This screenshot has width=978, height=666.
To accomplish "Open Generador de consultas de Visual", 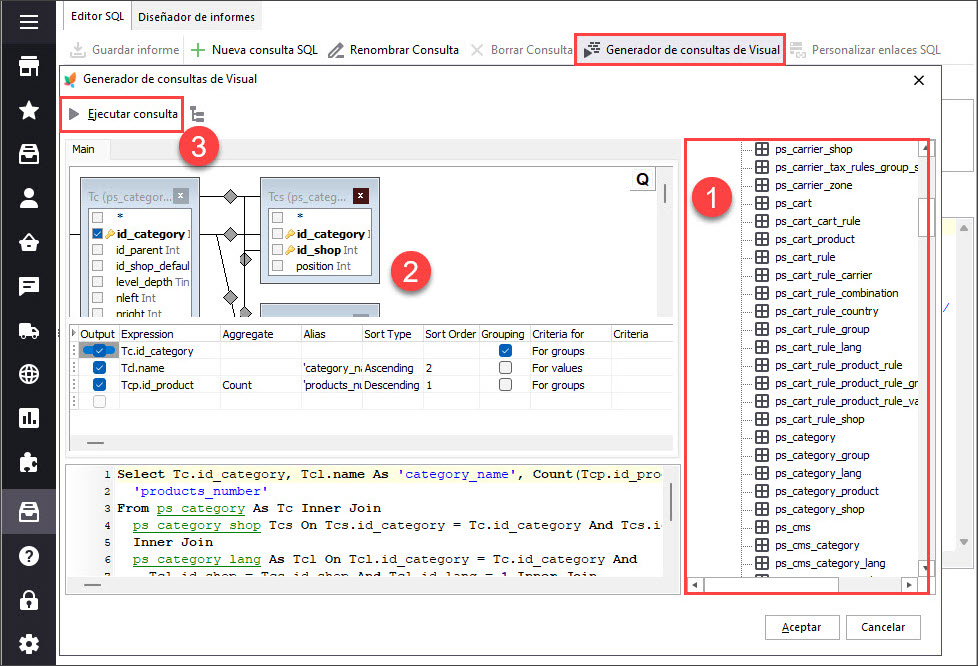I will click(x=680, y=50).
